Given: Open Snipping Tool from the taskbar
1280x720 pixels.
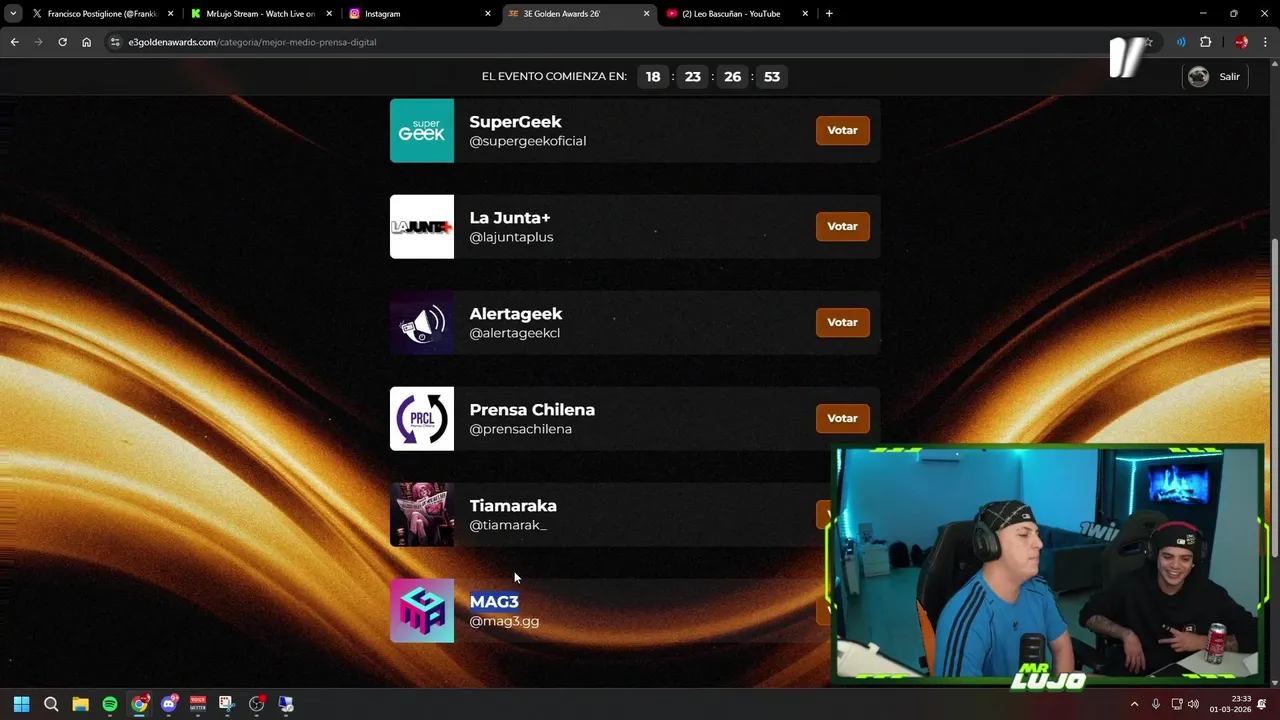Looking at the screenshot, I should [x=227, y=704].
